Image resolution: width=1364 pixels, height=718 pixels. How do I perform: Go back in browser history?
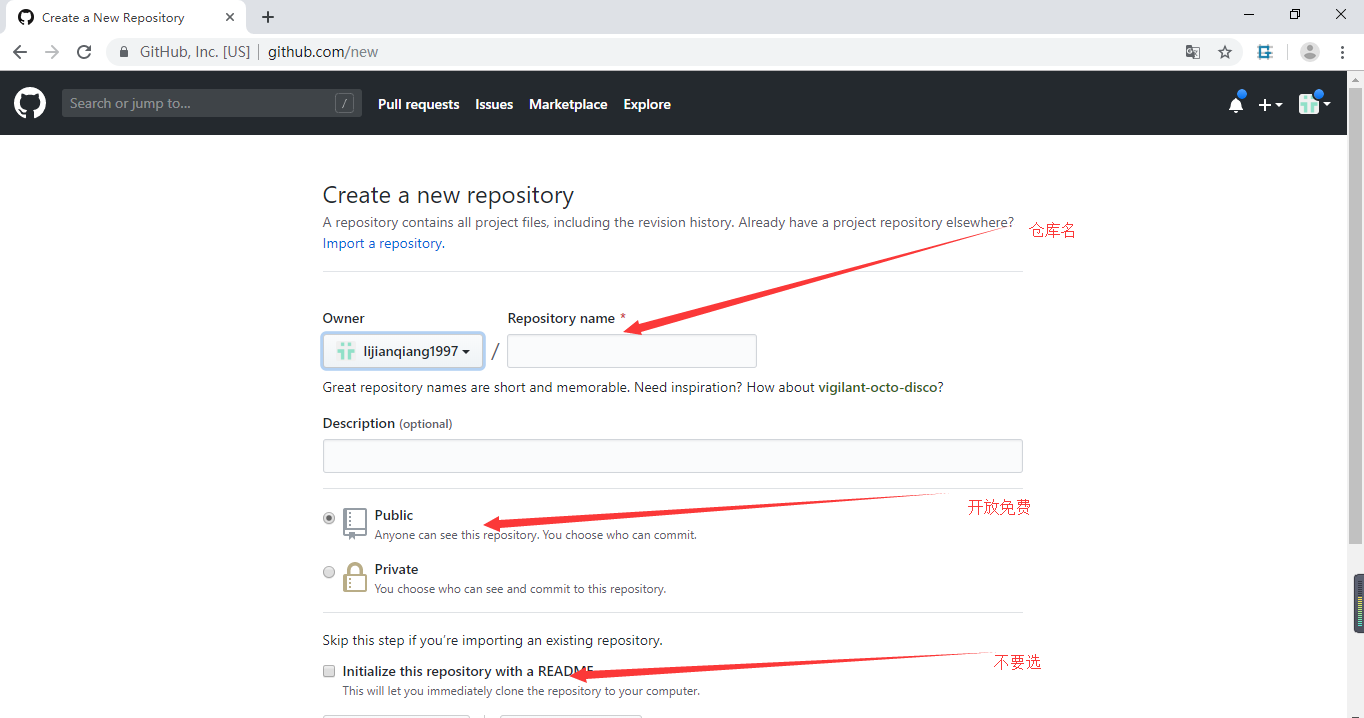pyautogui.click(x=20, y=52)
